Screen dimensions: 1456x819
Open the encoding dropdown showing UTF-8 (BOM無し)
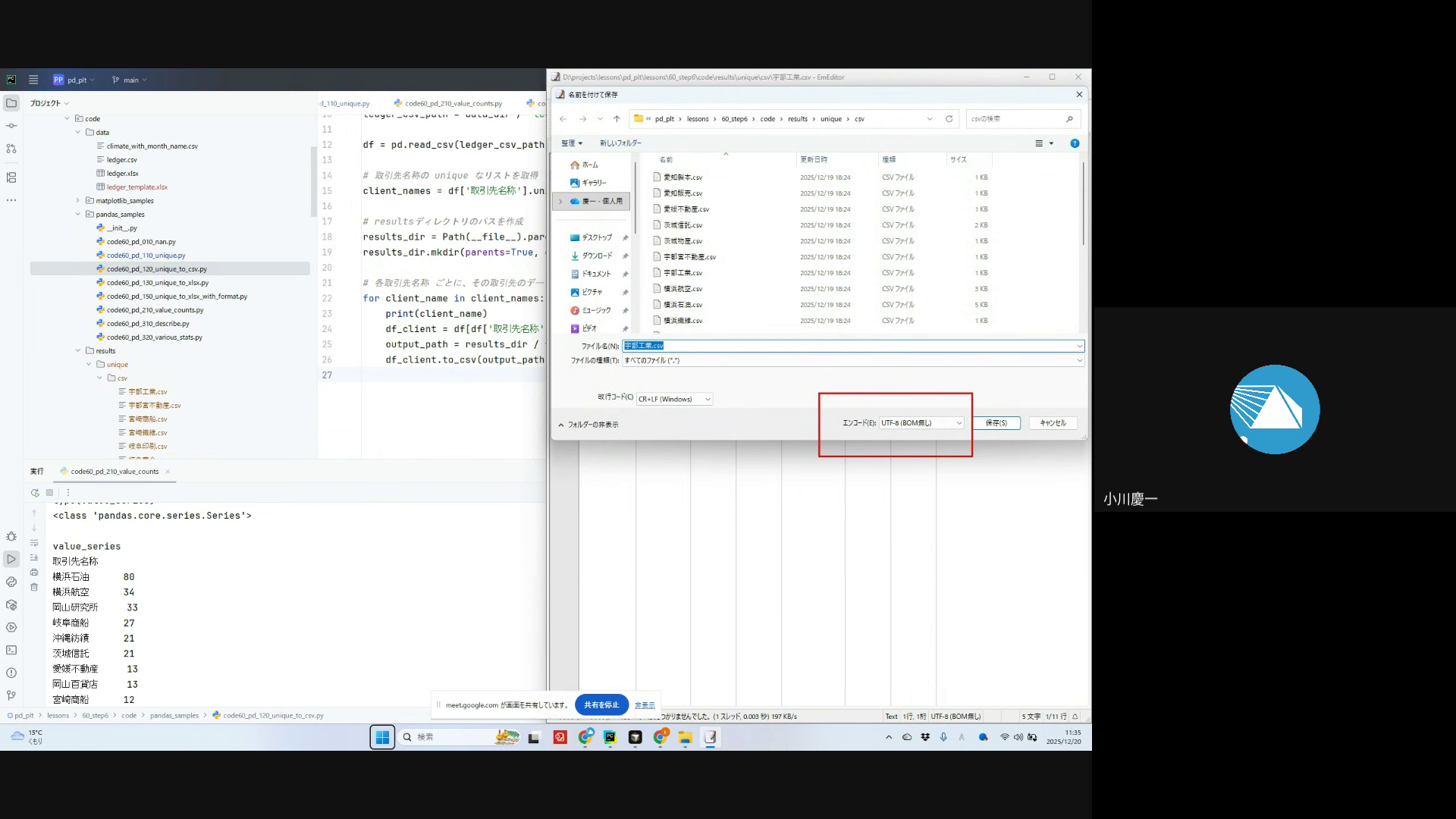[921, 423]
